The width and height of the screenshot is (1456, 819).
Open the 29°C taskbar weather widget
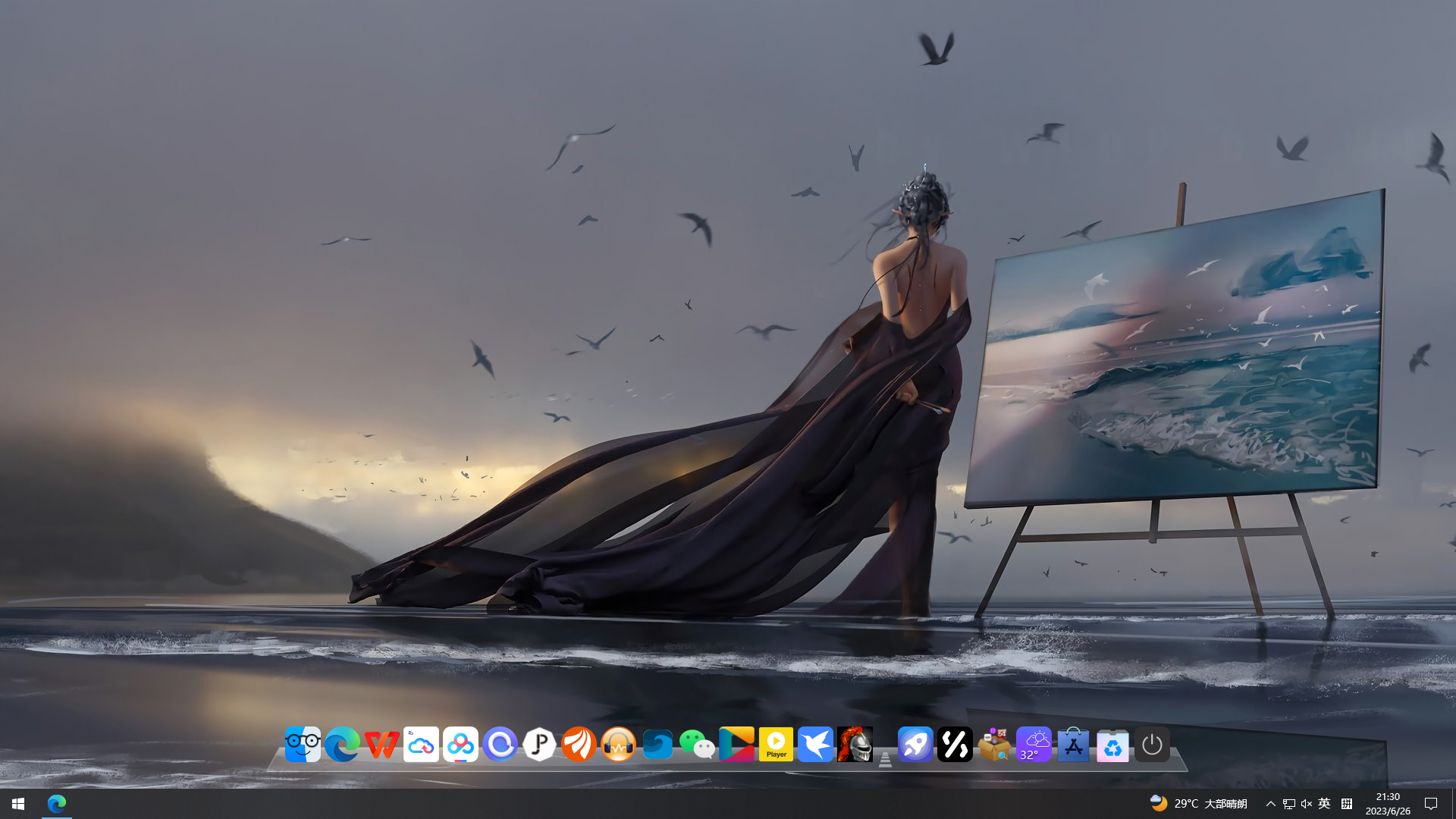click(1198, 804)
